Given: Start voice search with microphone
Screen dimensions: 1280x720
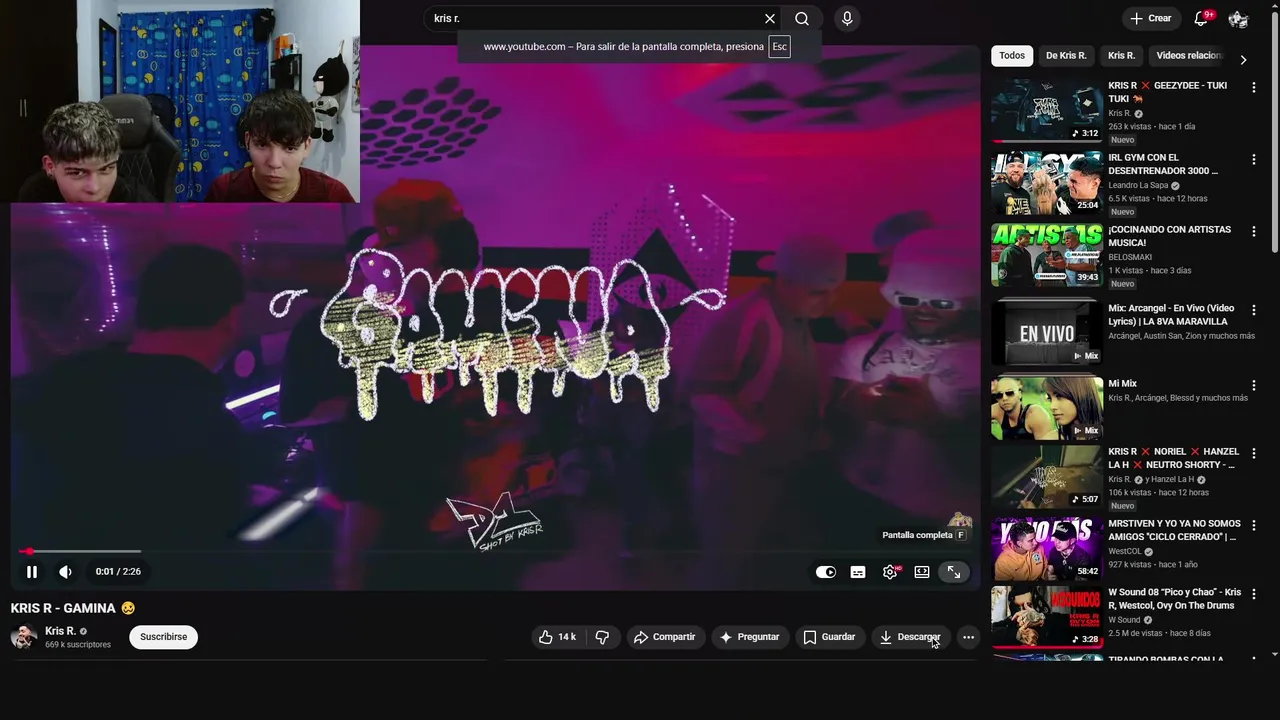Looking at the screenshot, I should pos(847,19).
